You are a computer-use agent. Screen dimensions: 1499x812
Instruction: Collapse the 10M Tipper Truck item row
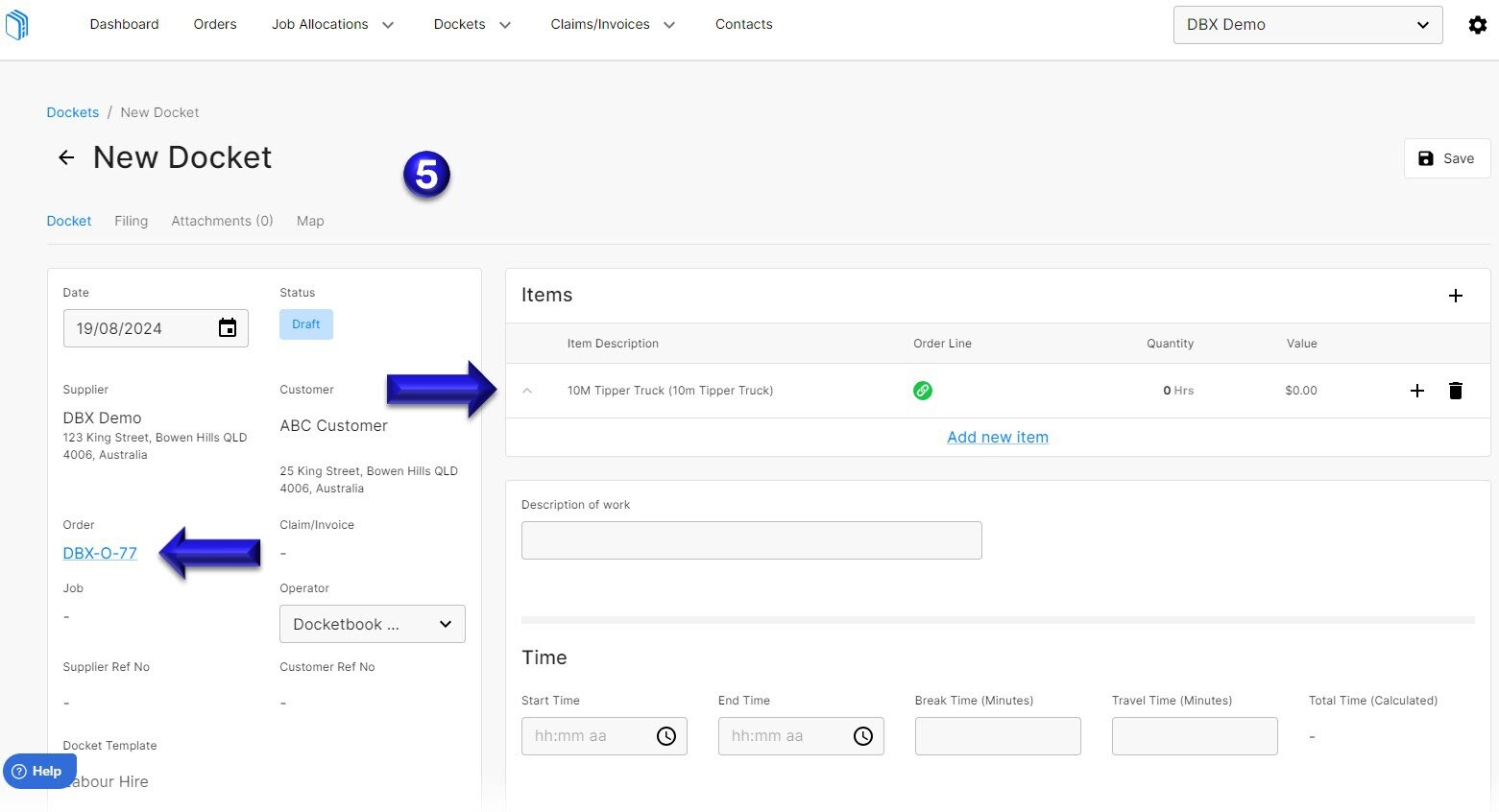527,391
